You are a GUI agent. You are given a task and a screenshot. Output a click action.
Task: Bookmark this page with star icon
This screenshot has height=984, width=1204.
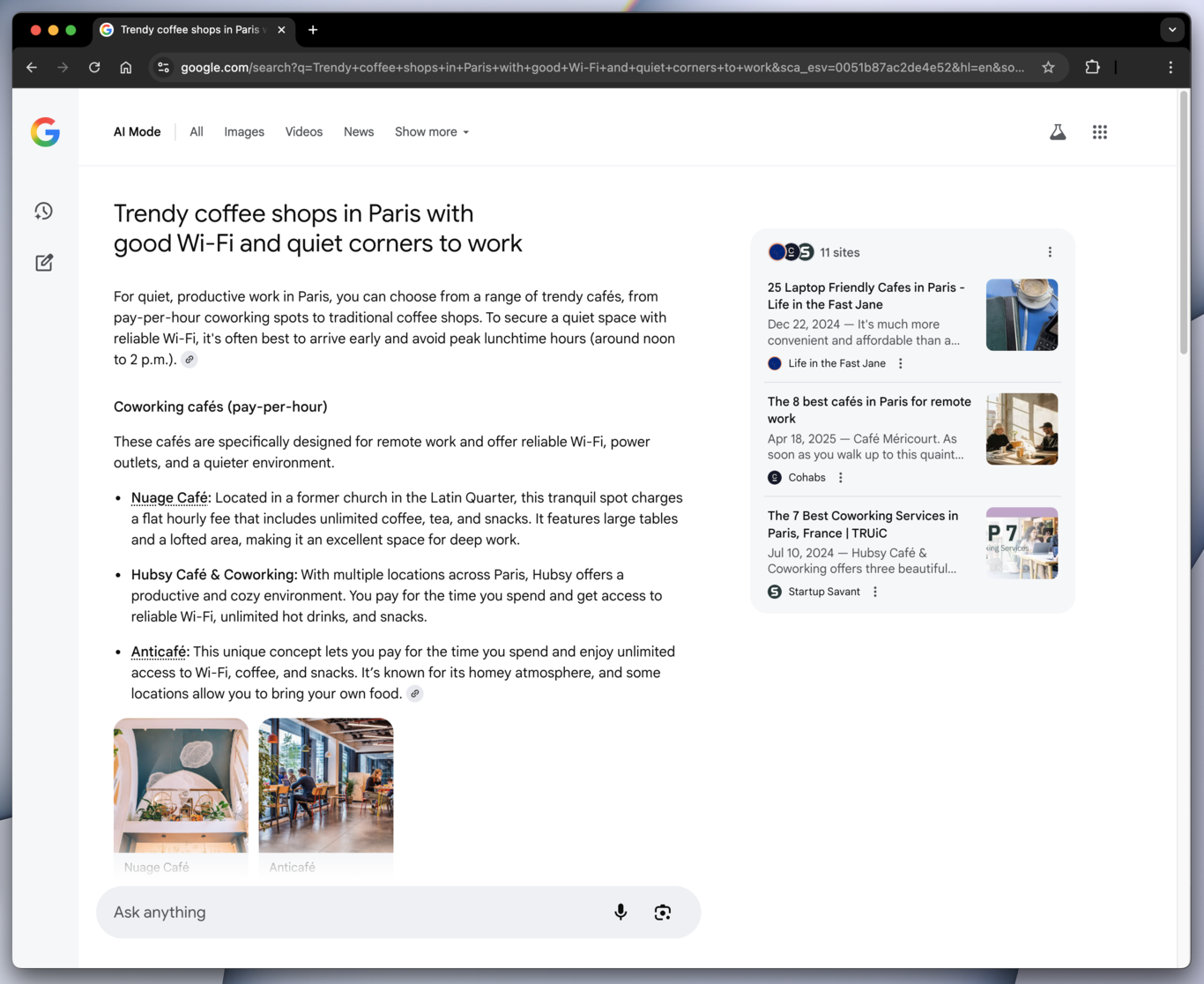(1048, 67)
